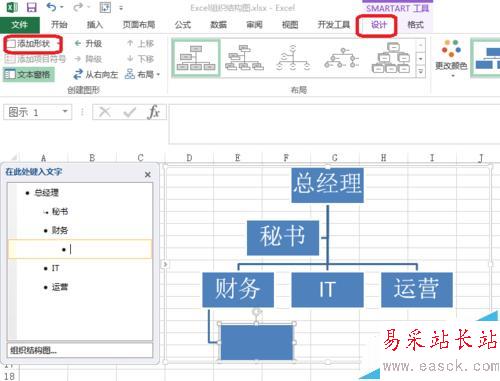Viewport: 500px width, 381px height.
Task: Close the text pane with X
Action: pos(148,174)
